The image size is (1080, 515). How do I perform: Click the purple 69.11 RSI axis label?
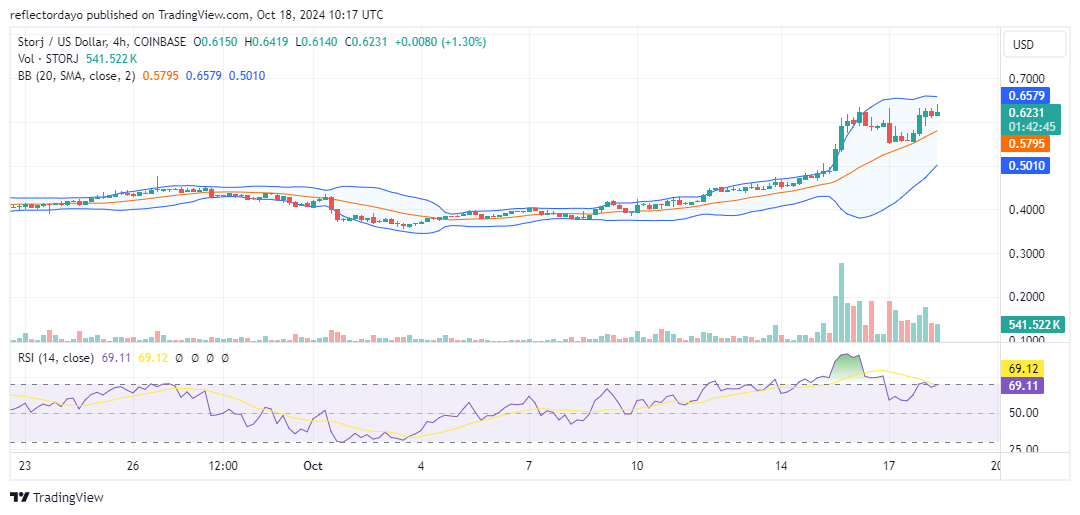click(1024, 385)
